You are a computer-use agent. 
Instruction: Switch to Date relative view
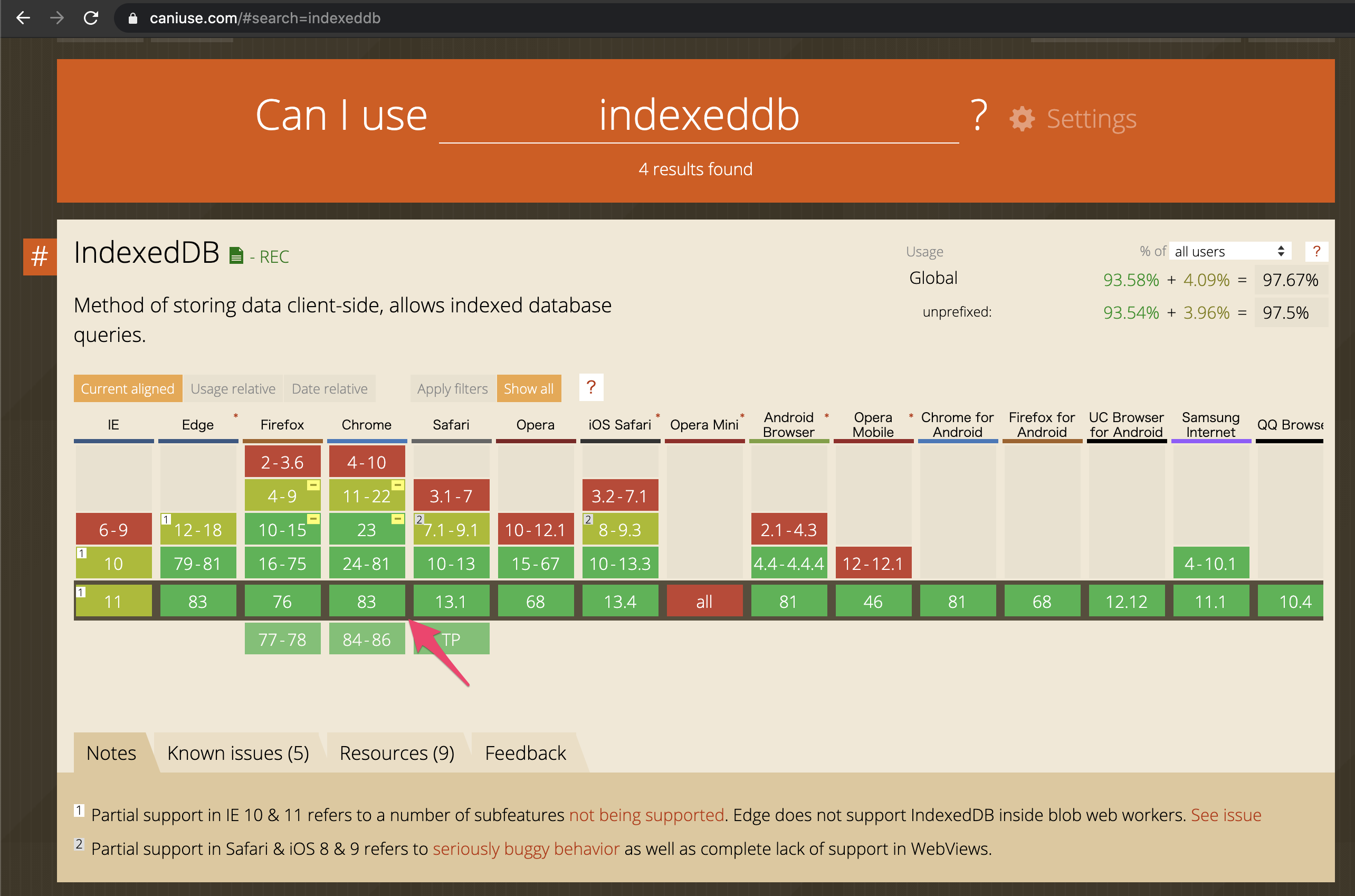pos(330,388)
